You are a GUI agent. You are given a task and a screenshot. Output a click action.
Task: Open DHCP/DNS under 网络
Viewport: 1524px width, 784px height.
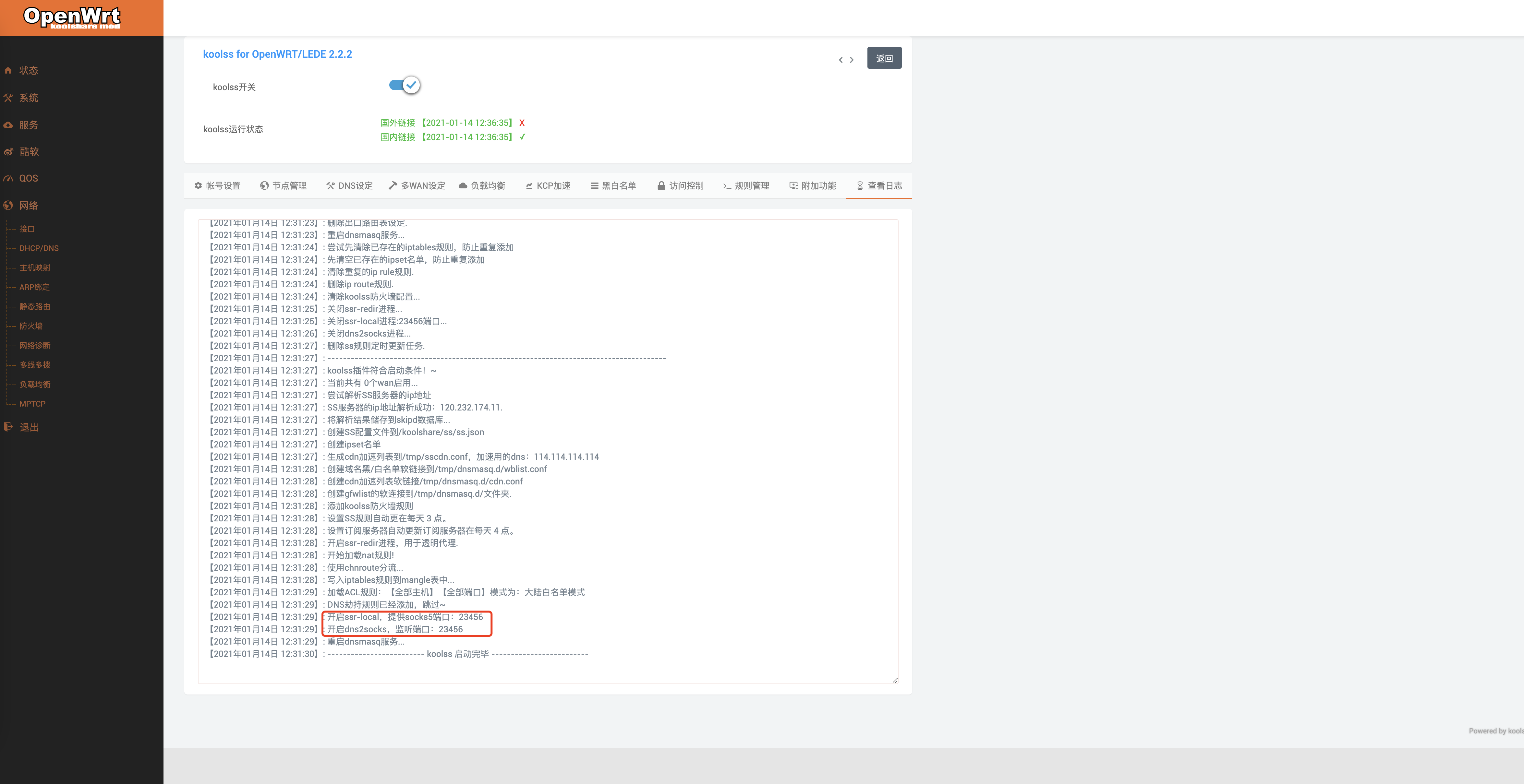point(39,248)
